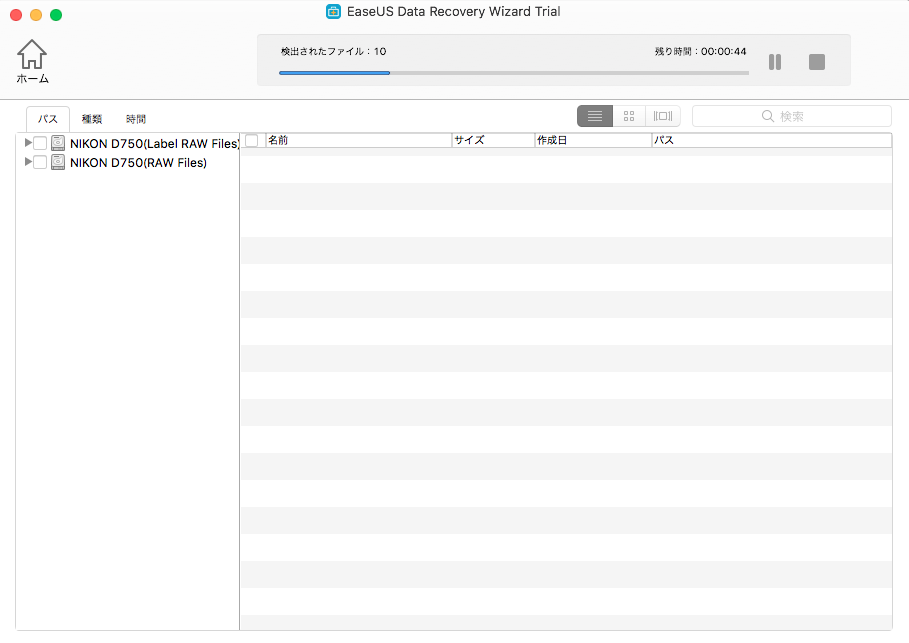Expand NIKON D750(Label RAW Files) tree node

27,143
